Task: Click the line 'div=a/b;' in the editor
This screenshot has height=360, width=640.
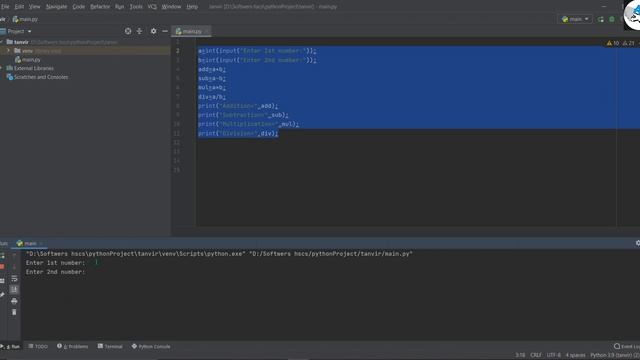Action: coord(211,97)
